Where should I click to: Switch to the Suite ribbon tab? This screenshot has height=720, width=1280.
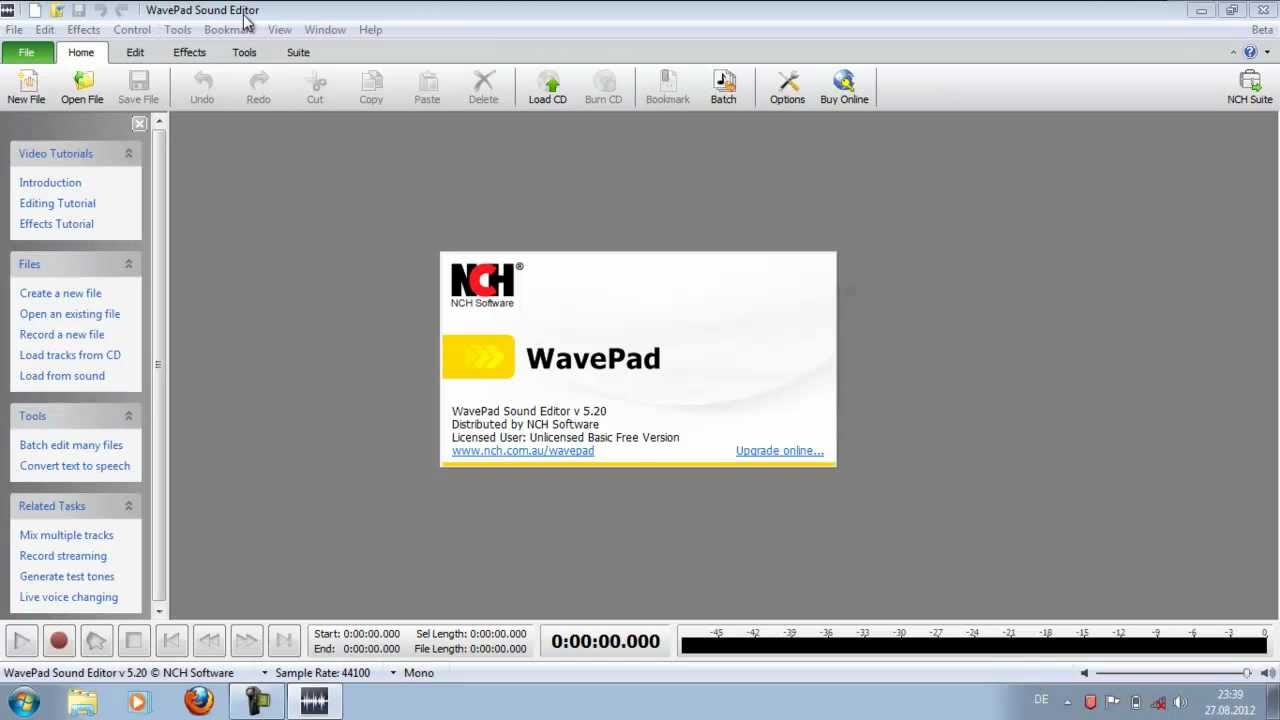coord(298,52)
